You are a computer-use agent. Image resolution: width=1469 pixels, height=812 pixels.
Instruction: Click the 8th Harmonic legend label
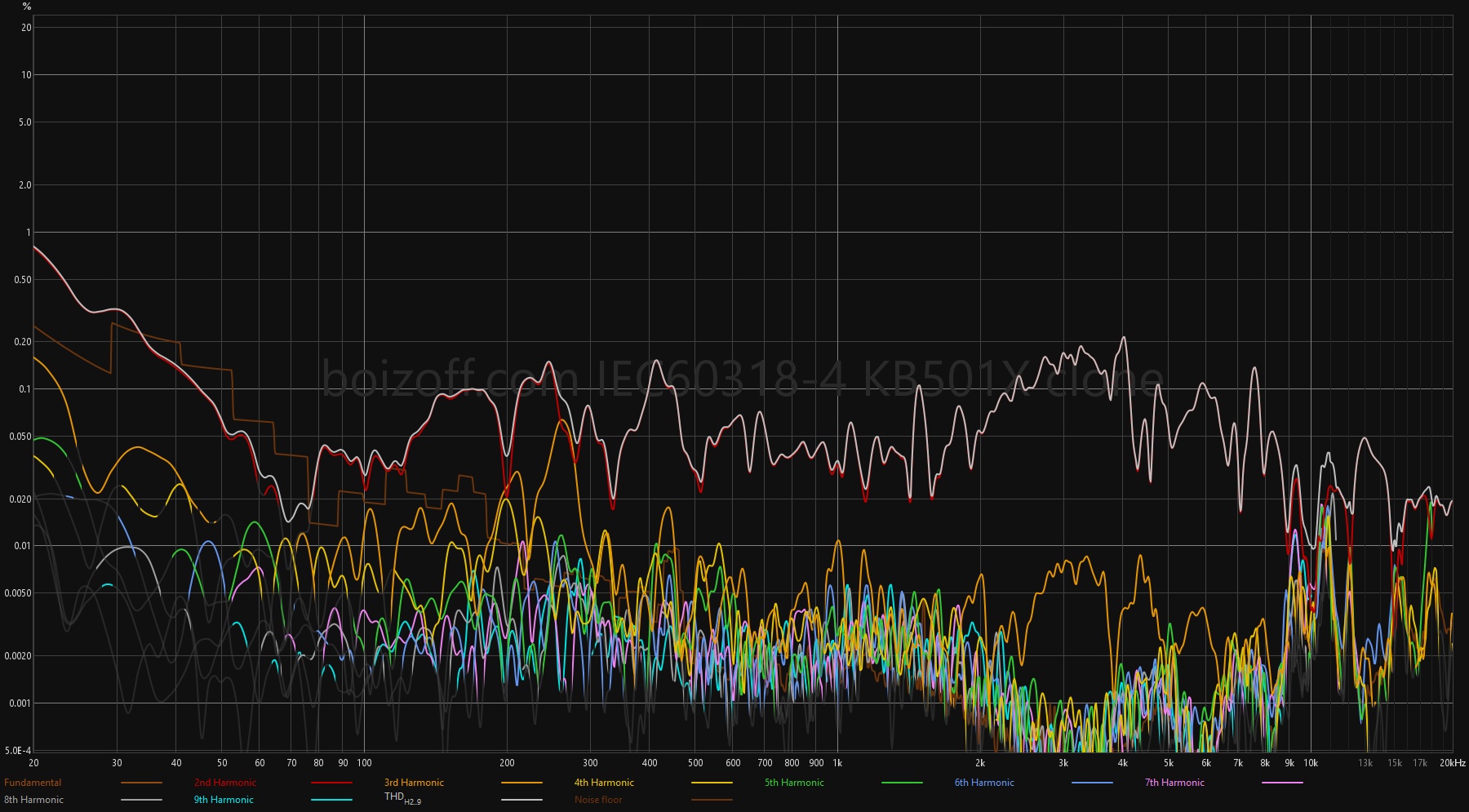[x=33, y=800]
